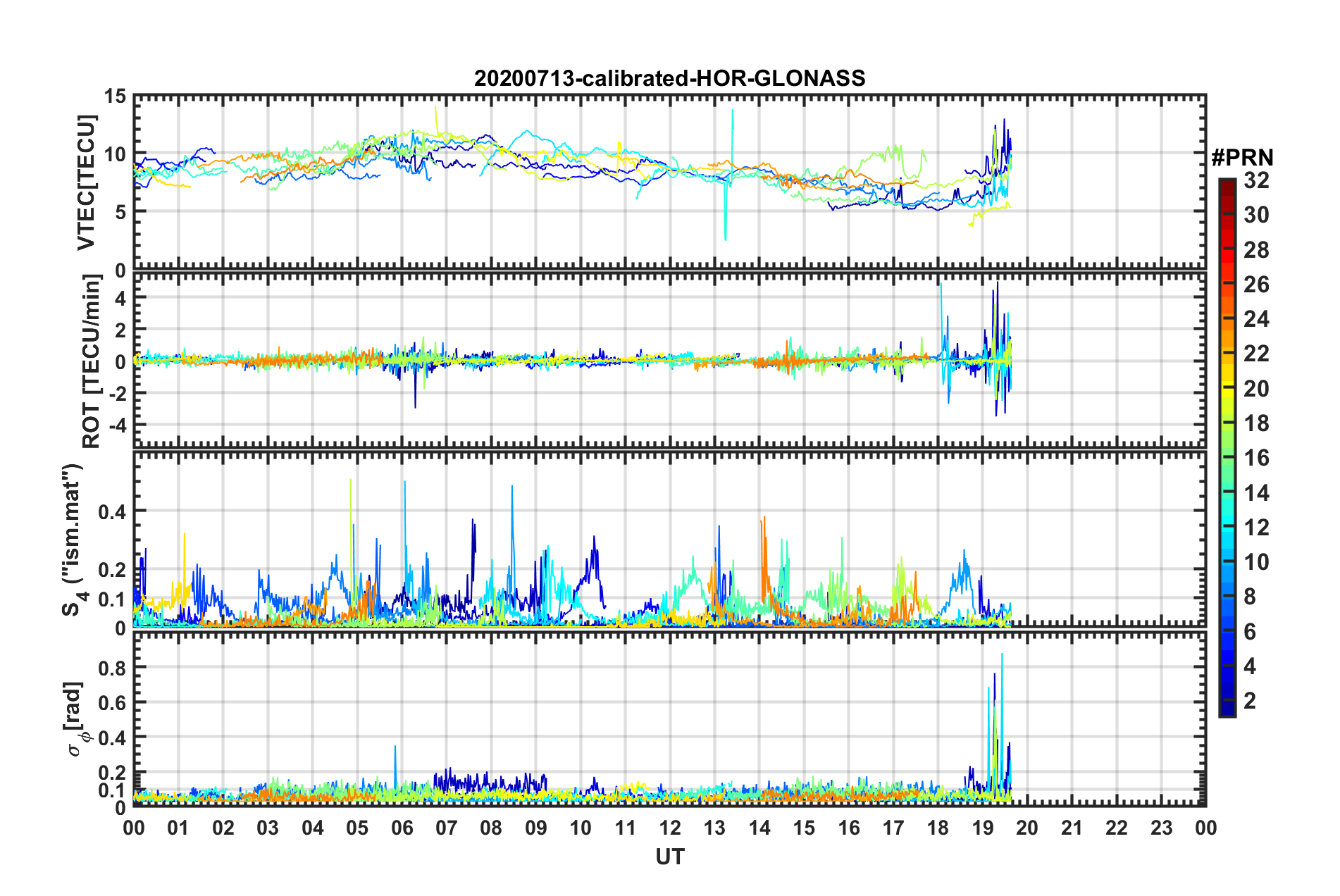Click colorbar tick label 6
The image size is (1340, 896).
[x=1250, y=632]
